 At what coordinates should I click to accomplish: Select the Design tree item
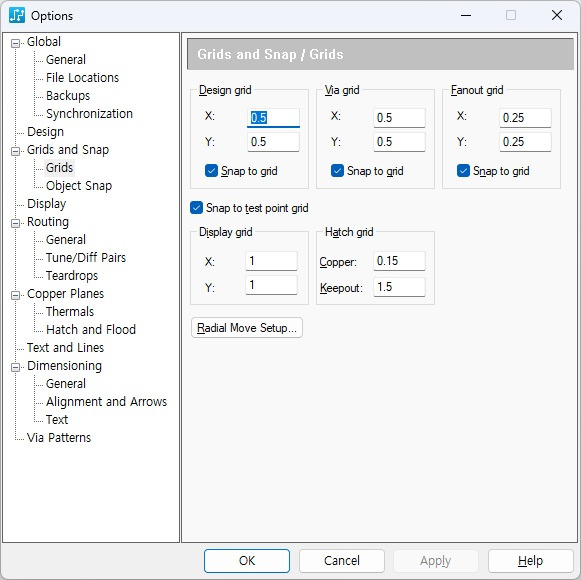45,132
